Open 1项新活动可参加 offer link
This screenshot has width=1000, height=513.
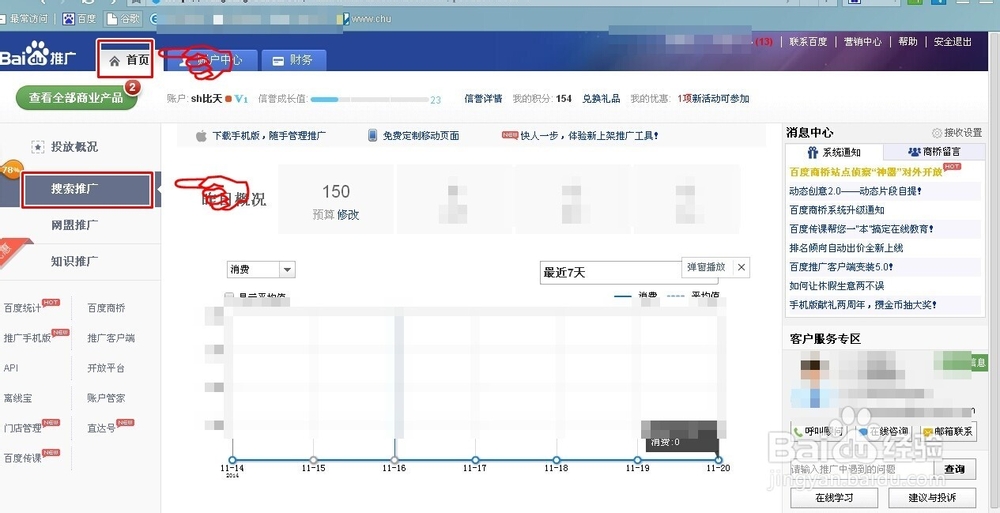(x=713, y=98)
